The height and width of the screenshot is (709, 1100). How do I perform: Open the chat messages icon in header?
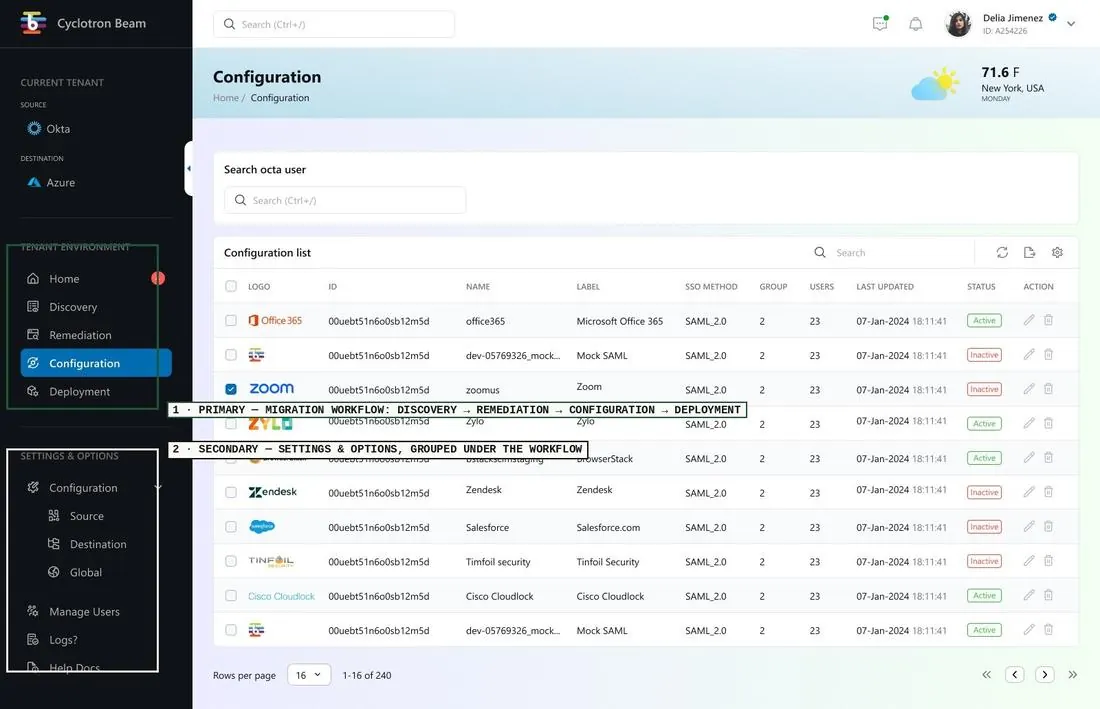(x=880, y=24)
